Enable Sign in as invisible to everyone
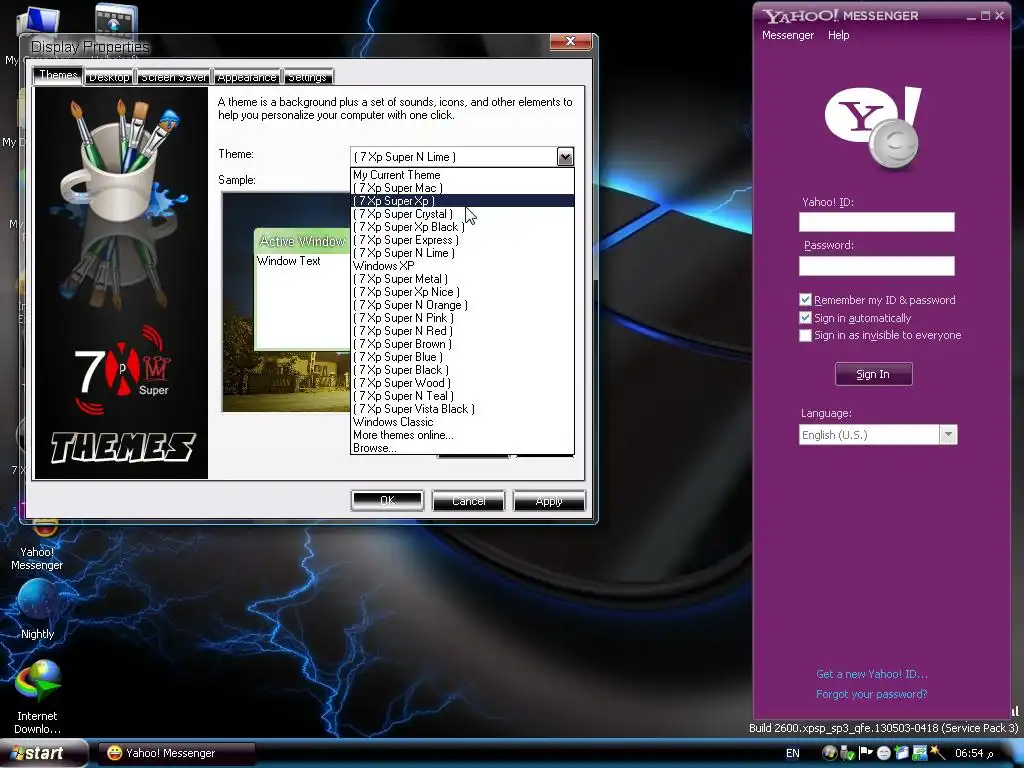Image resolution: width=1024 pixels, height=768 pixels. tap(805, 336)
